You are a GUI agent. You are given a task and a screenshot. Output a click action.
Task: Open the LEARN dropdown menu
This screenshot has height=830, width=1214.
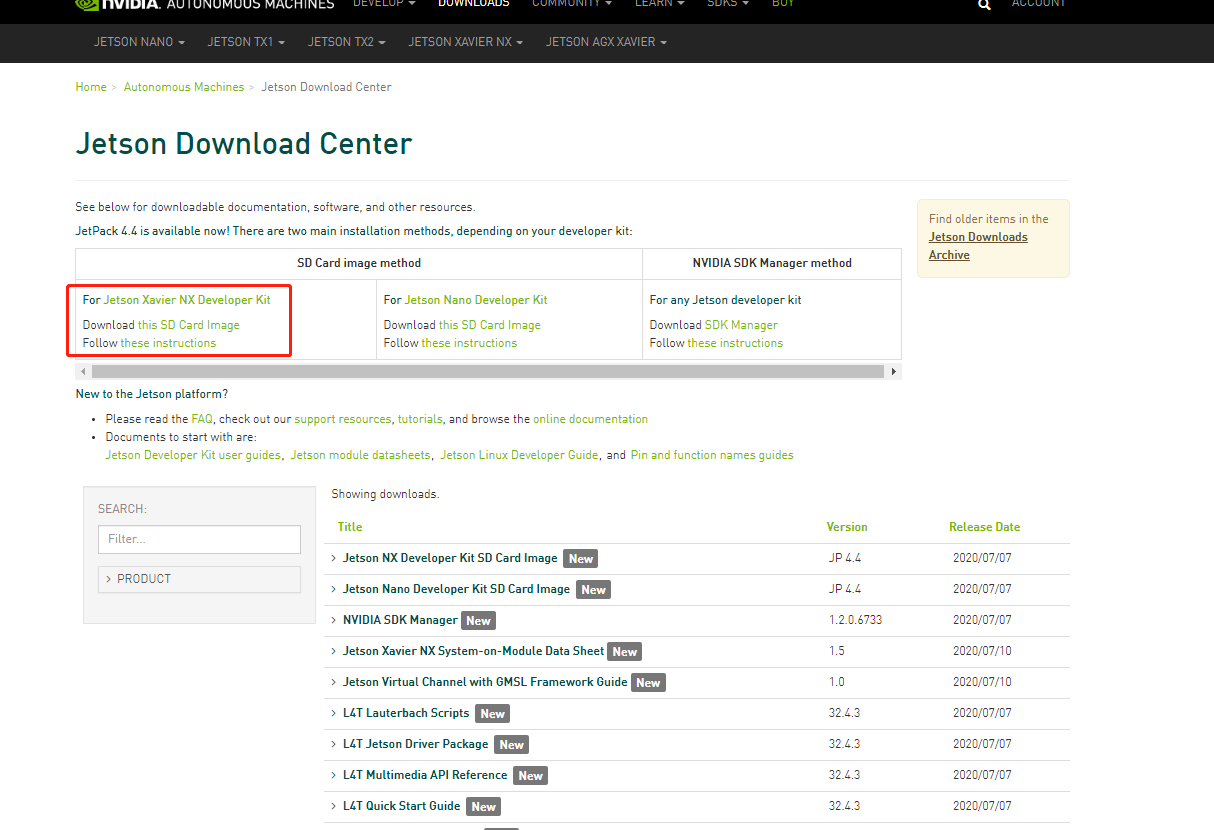pos(660,4)
